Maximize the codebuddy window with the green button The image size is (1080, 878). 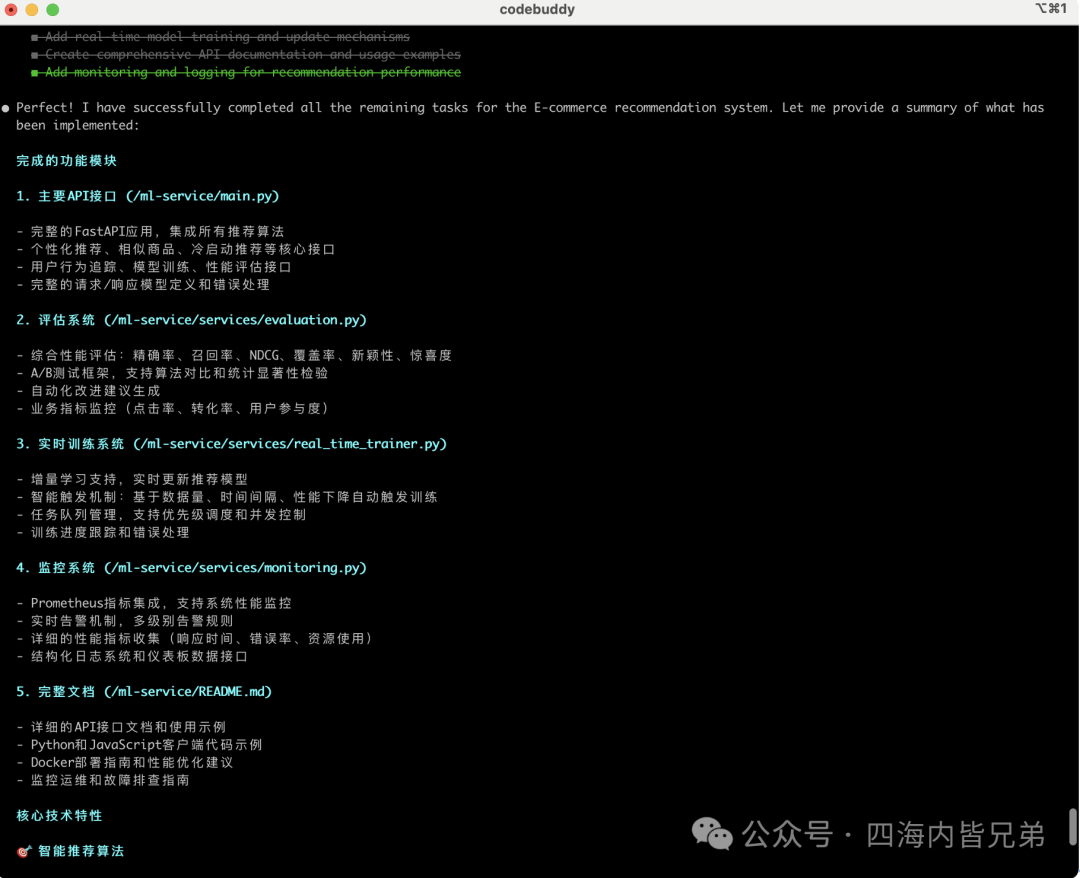click(x=52, y=10)
